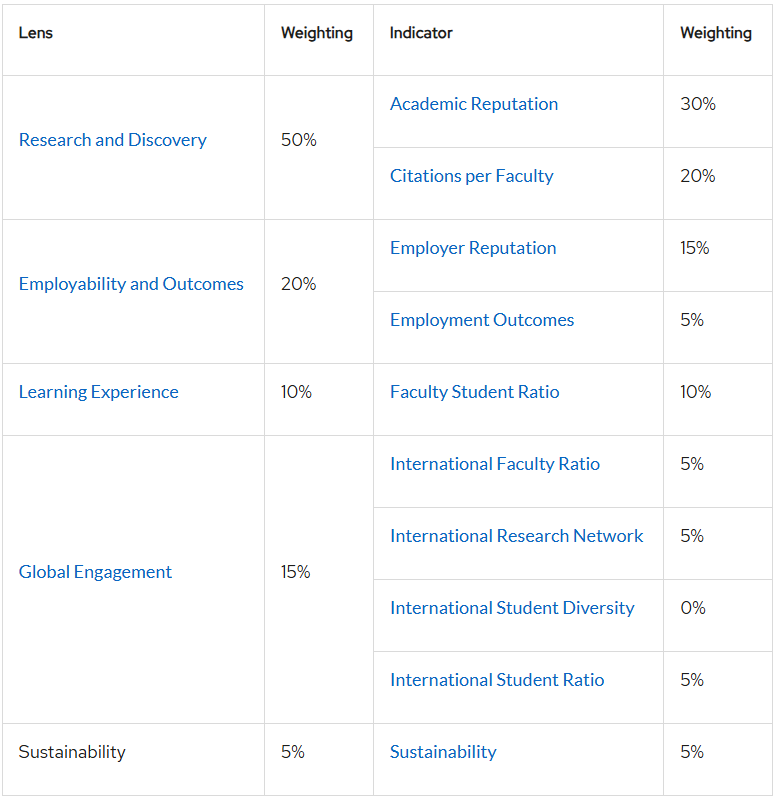Click the Lens column header
The image size is (776, 800).
pyautogui.click(x=36, y=33)
